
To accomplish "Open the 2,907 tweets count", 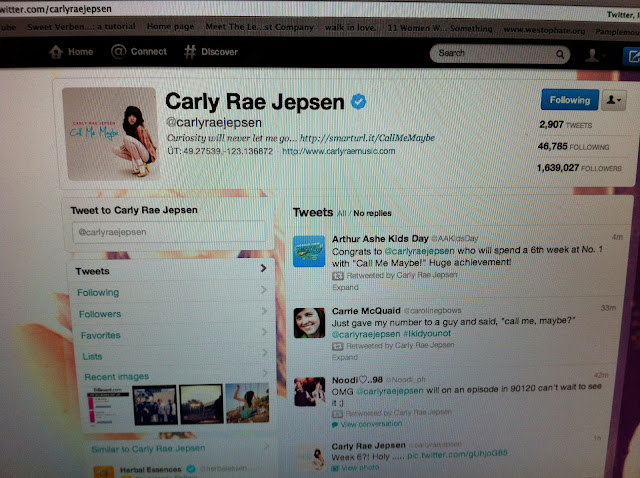I will click(x=565, y=125).
